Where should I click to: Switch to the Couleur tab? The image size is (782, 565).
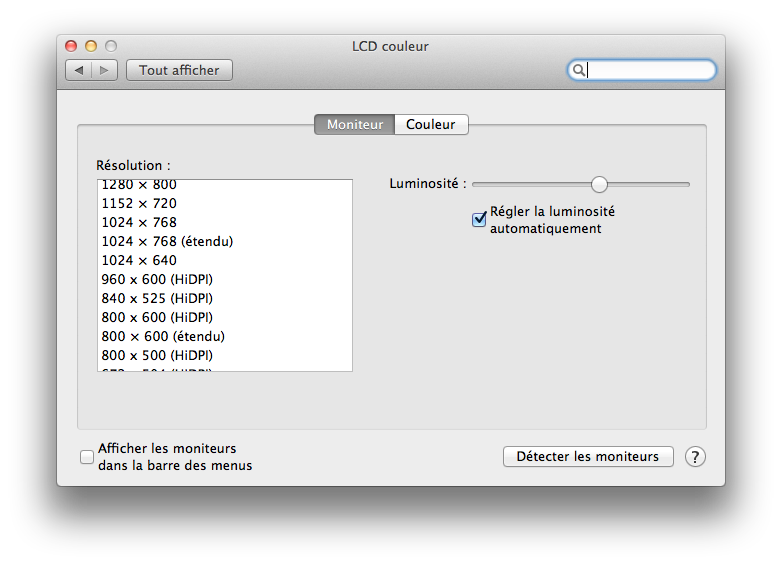pyautogui.click(x=431, y=124)
